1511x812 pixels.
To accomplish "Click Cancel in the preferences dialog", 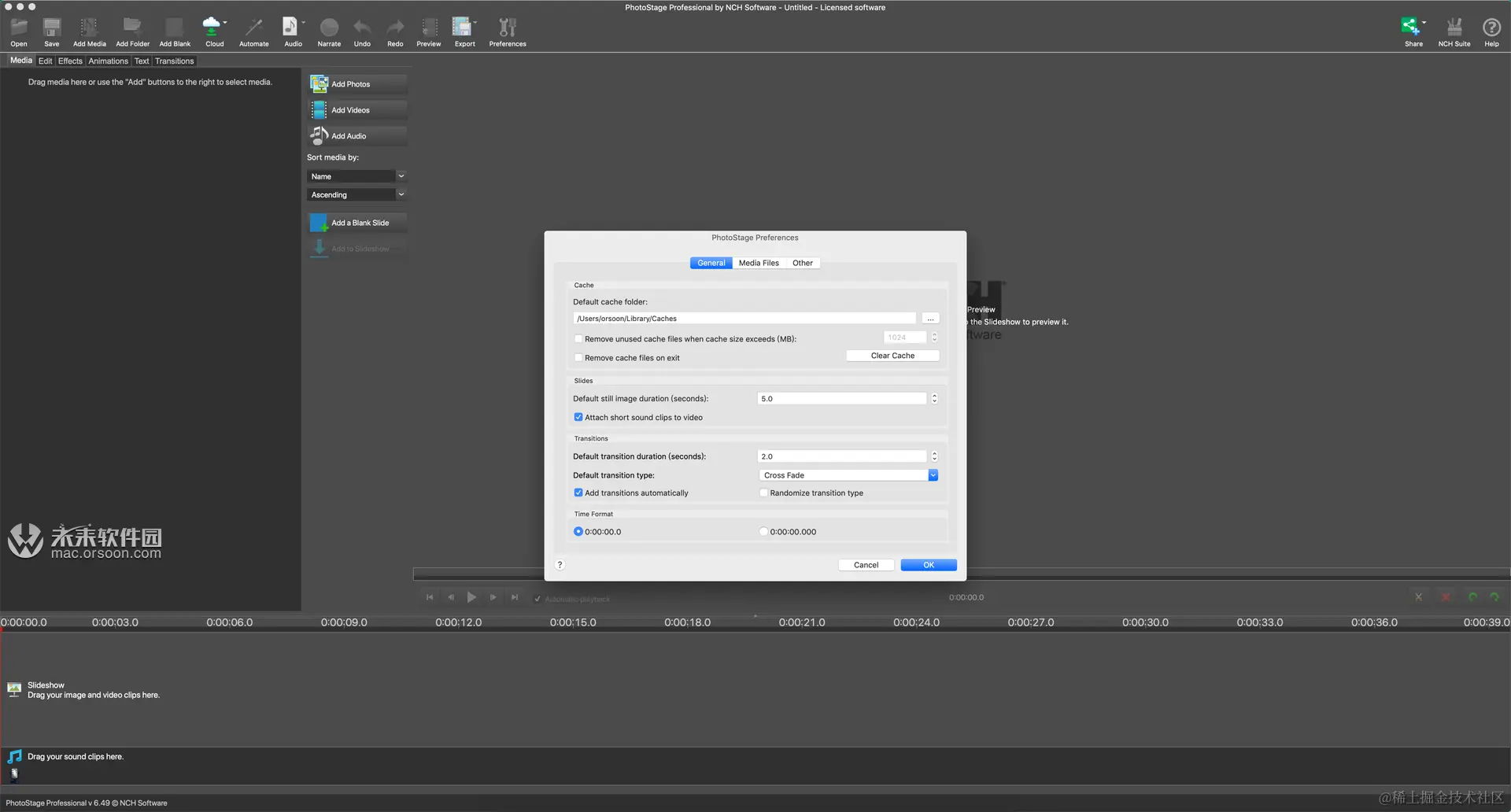I will [x=866, y=565].
